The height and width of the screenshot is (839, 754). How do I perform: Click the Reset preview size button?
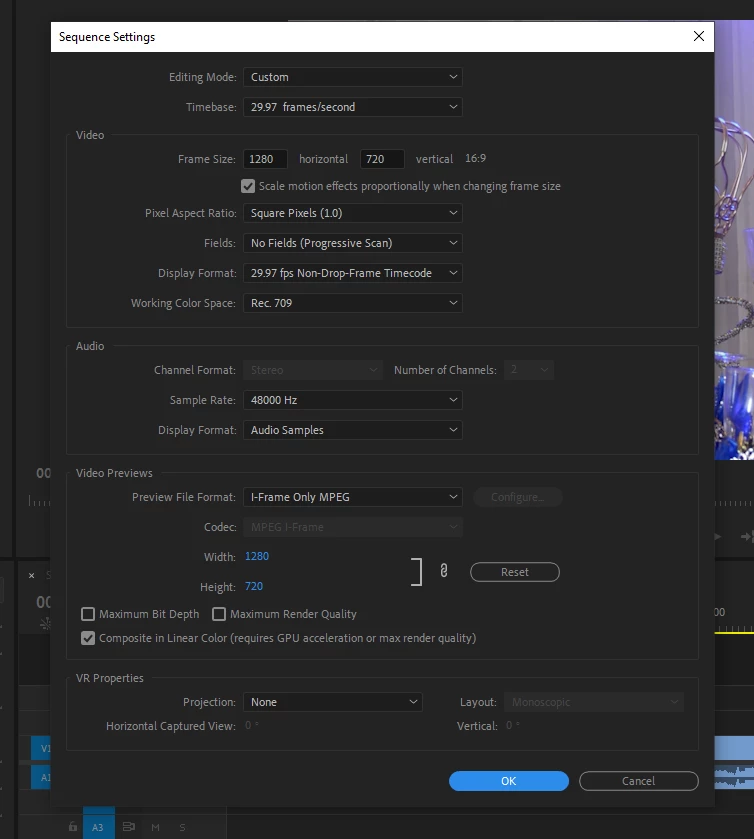tap(515, 572)
